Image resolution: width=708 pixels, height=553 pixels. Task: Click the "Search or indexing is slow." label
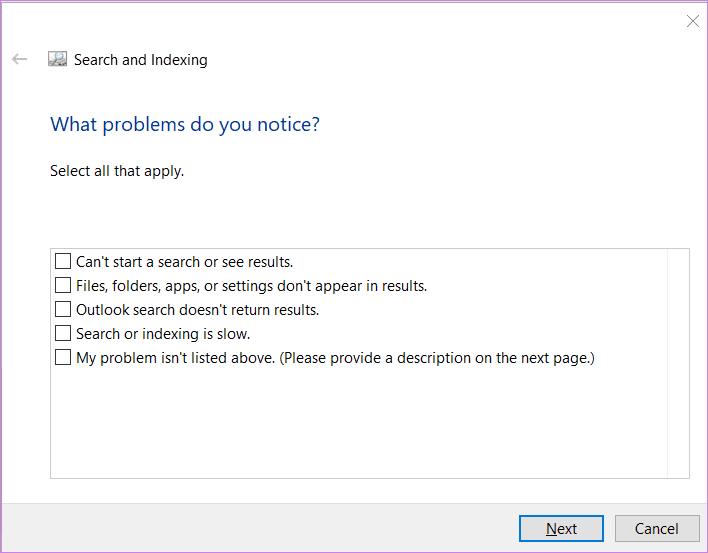click(163, 334)
